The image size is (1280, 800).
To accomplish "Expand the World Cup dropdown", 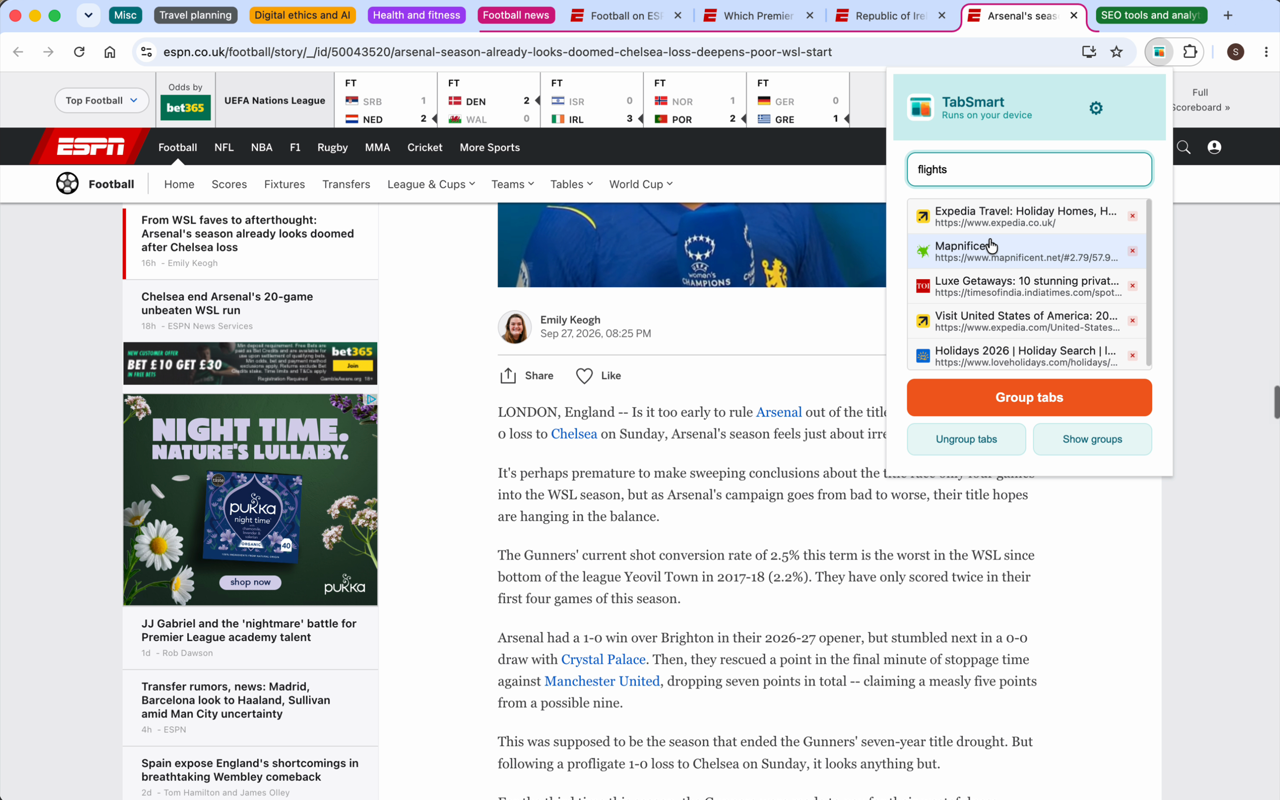I will coord(641,184).
